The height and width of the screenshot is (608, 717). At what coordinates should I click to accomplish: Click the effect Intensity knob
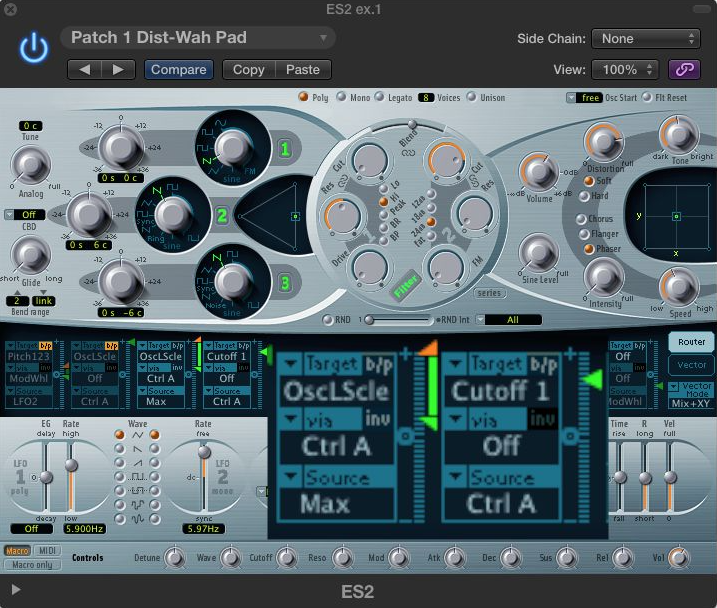pos(604,277)
